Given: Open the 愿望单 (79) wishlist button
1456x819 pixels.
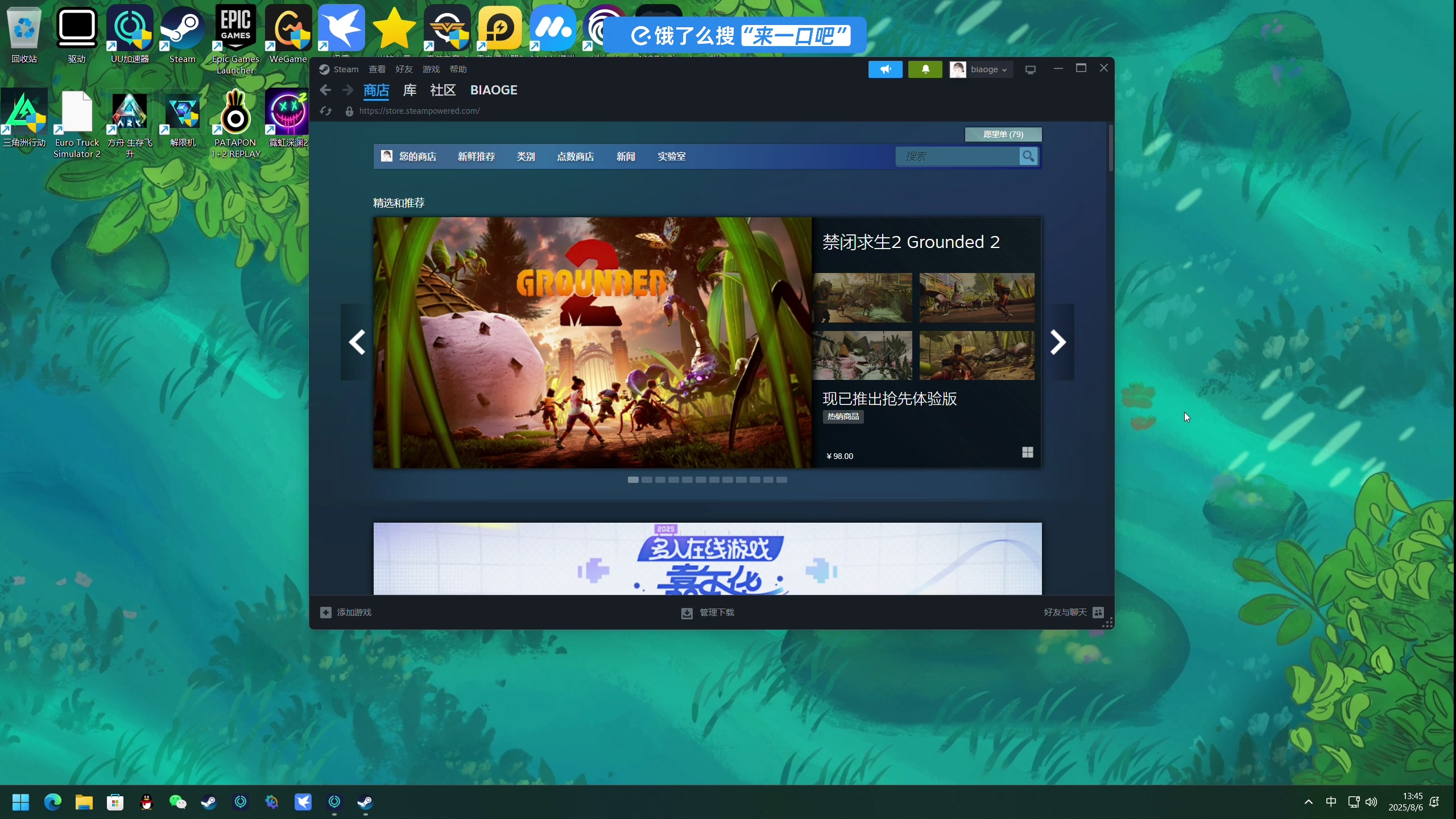Looking at the screenshot, I should [x=1003, y=134].
